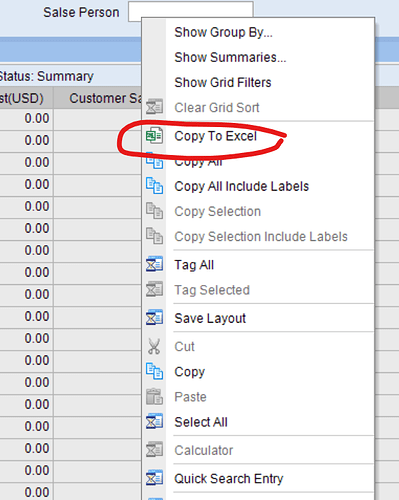Click the Tag All icon
The height and width of the screenshot is (500, 399).
click(x=154, y=265)
